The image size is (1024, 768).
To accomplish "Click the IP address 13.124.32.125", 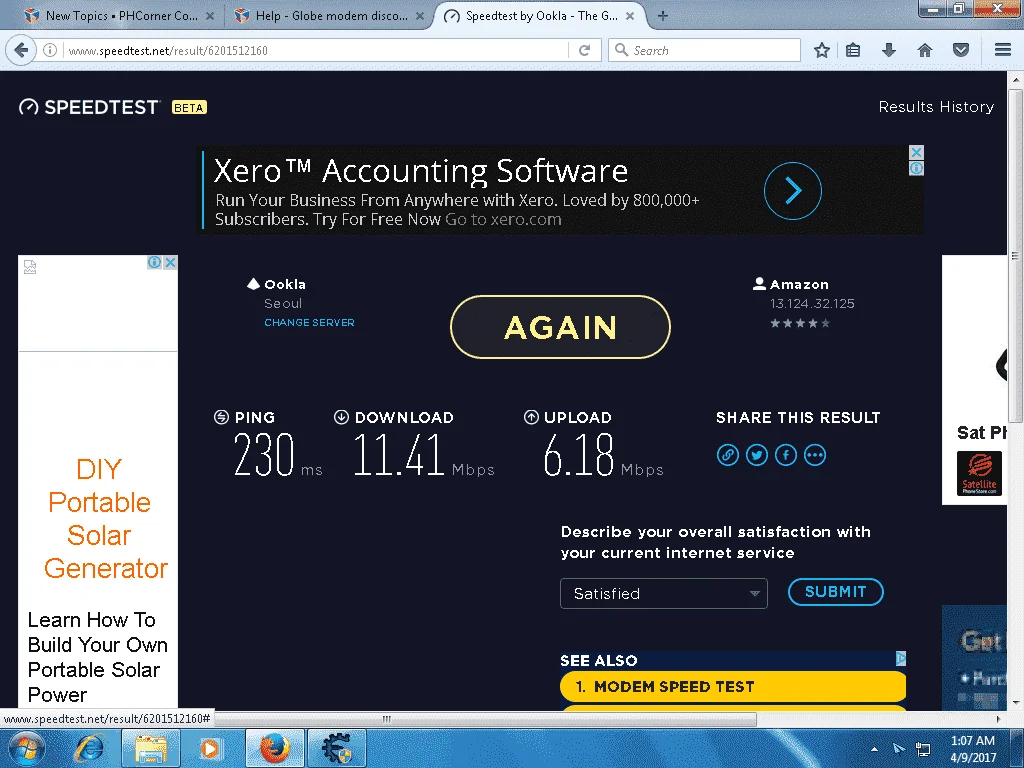I will coord(812,304).
